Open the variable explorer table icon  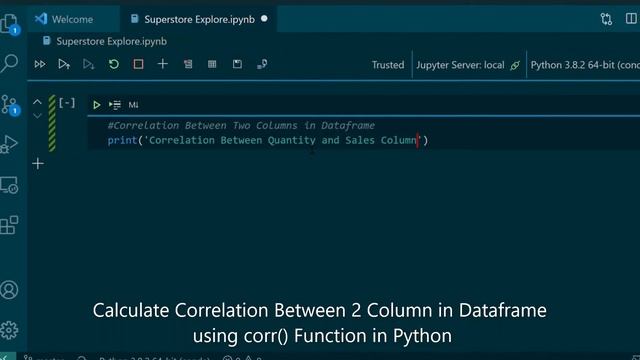[x=212, y=64]
